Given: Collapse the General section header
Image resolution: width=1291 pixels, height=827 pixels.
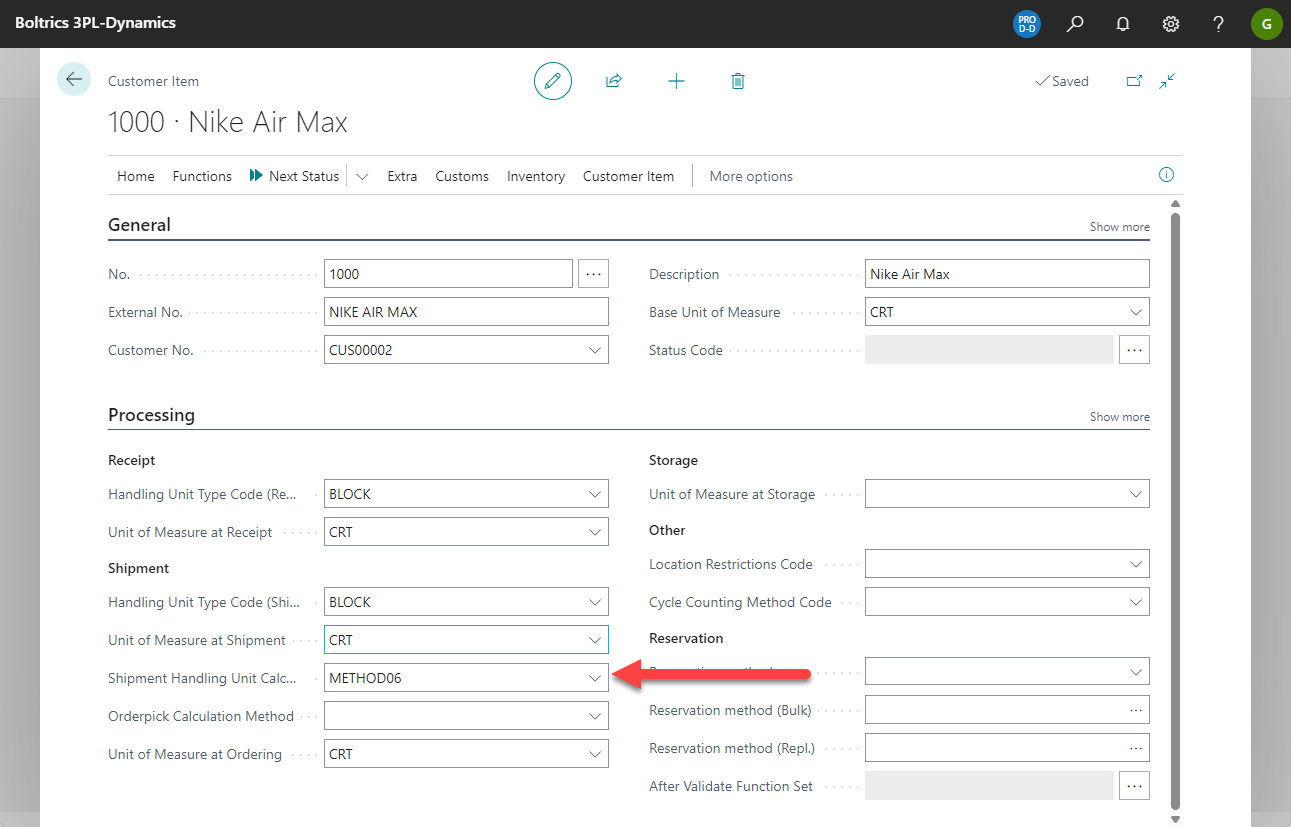Looking at the screenshot, I should (139, 225).
